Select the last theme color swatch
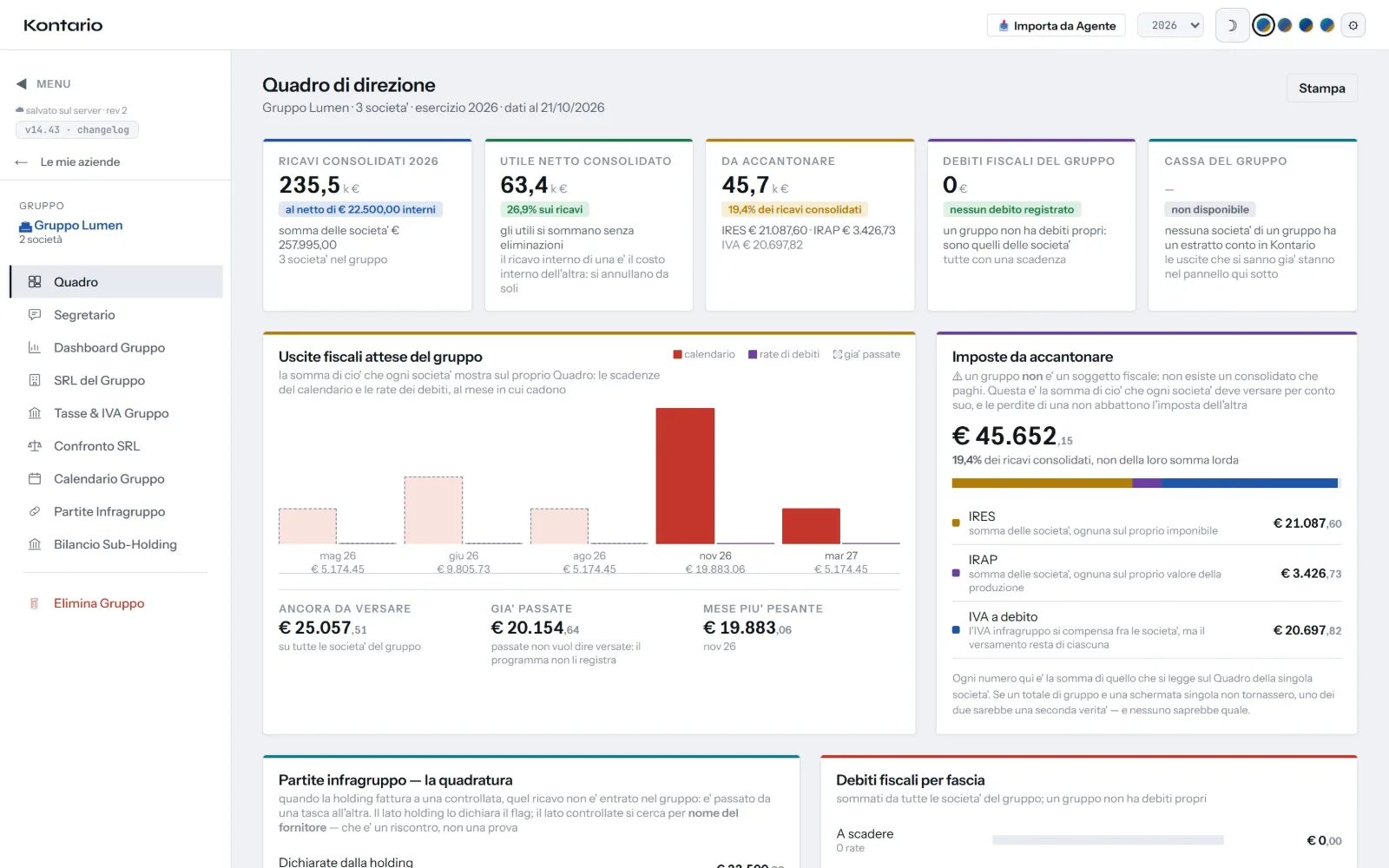This screenshot has height=868, width=1389. 1326,25
